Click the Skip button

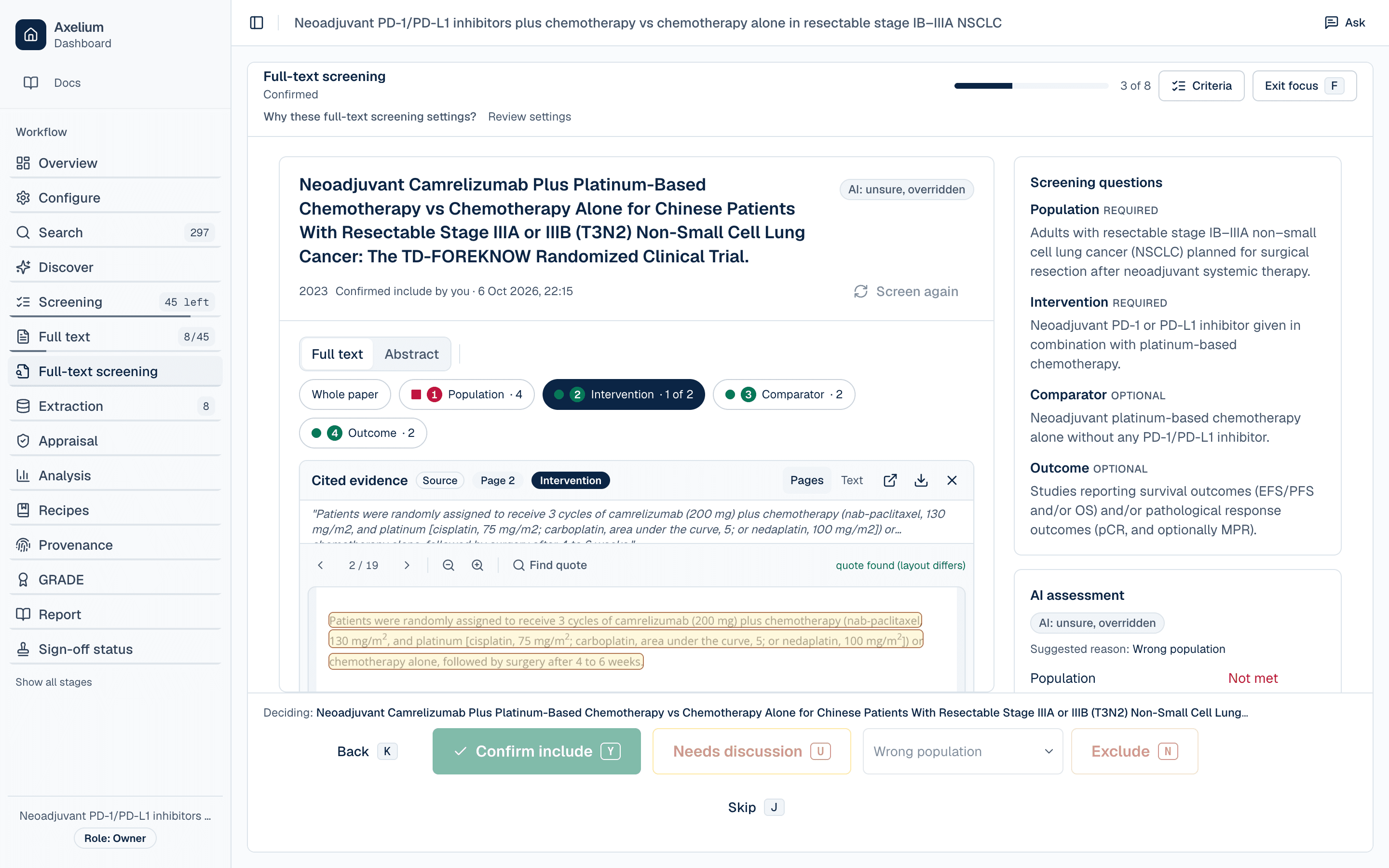tap(755, 807)
